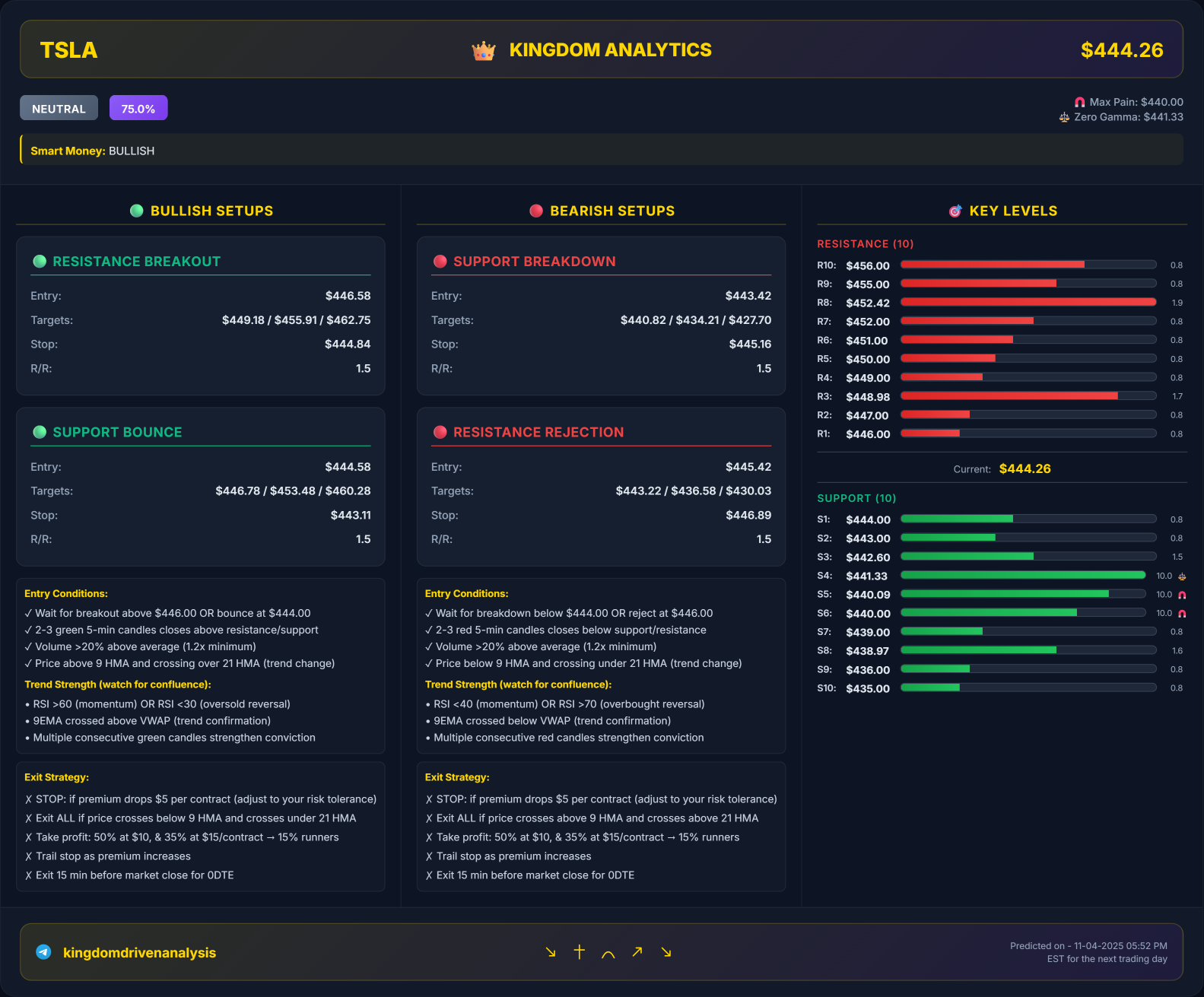Click the crown logo beside Kingdom Analytics
The image size is (1204, 997).
click(484, 51)
